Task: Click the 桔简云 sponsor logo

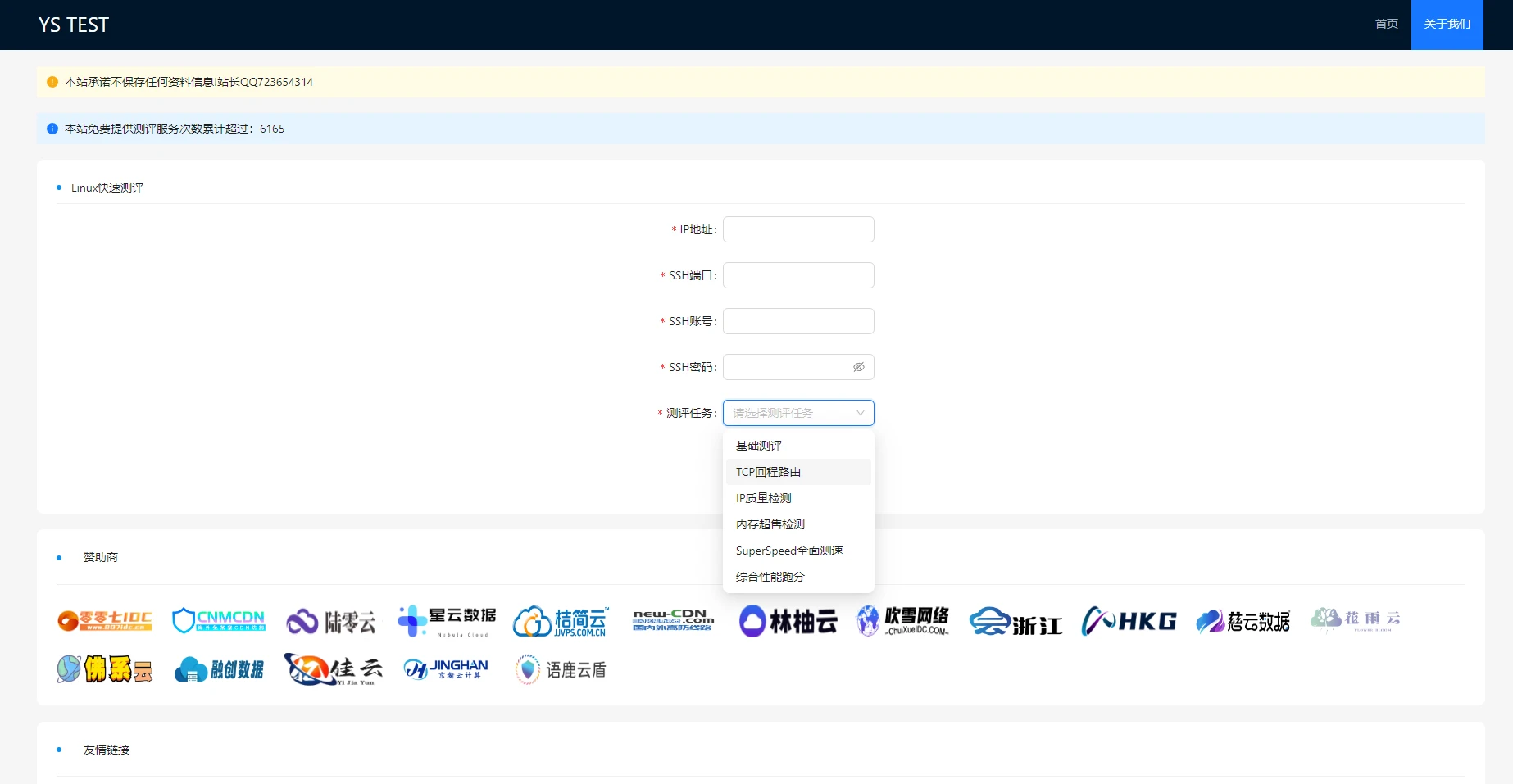Action: [x=561, y=622]
